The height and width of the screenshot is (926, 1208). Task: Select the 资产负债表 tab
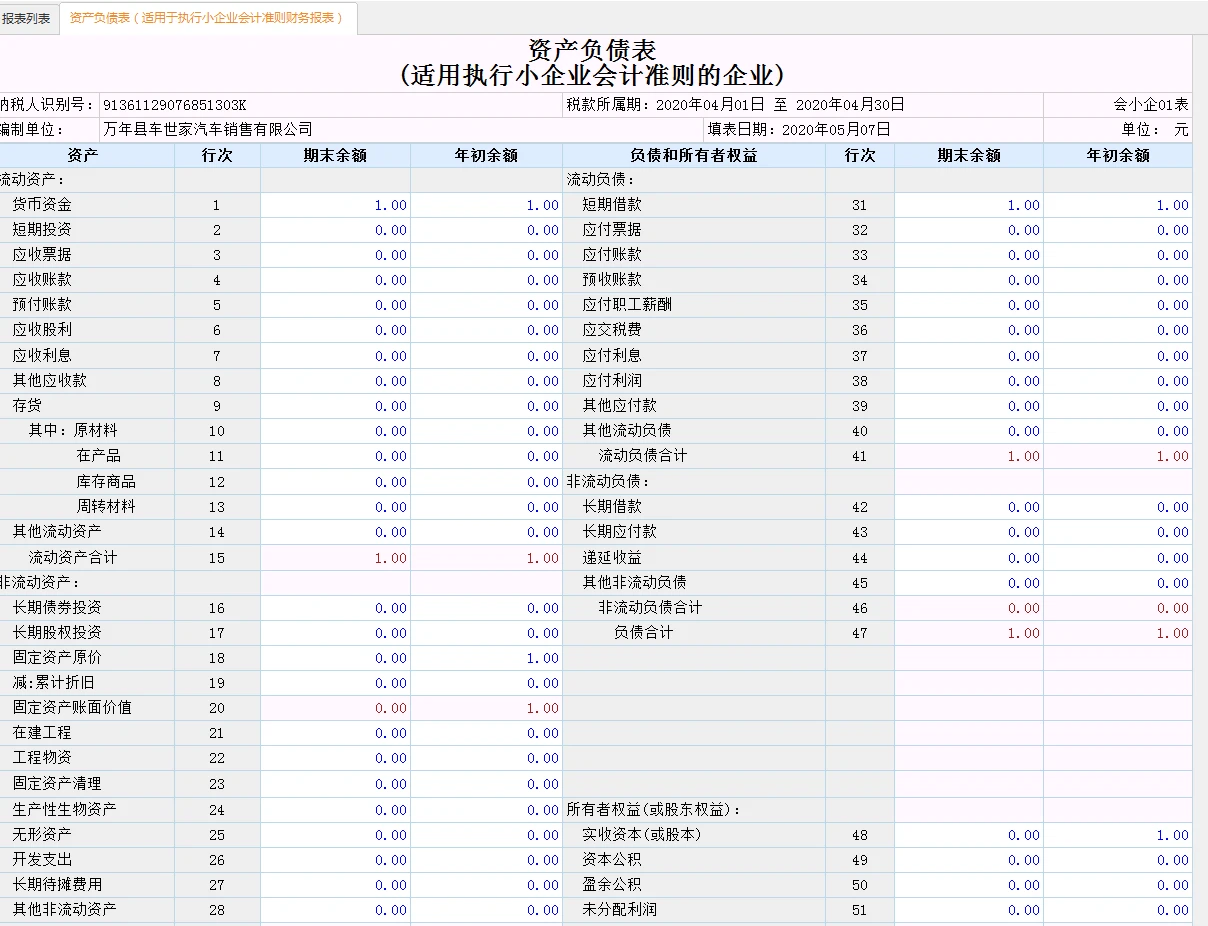pyautogui.click(x=208, y=18)
